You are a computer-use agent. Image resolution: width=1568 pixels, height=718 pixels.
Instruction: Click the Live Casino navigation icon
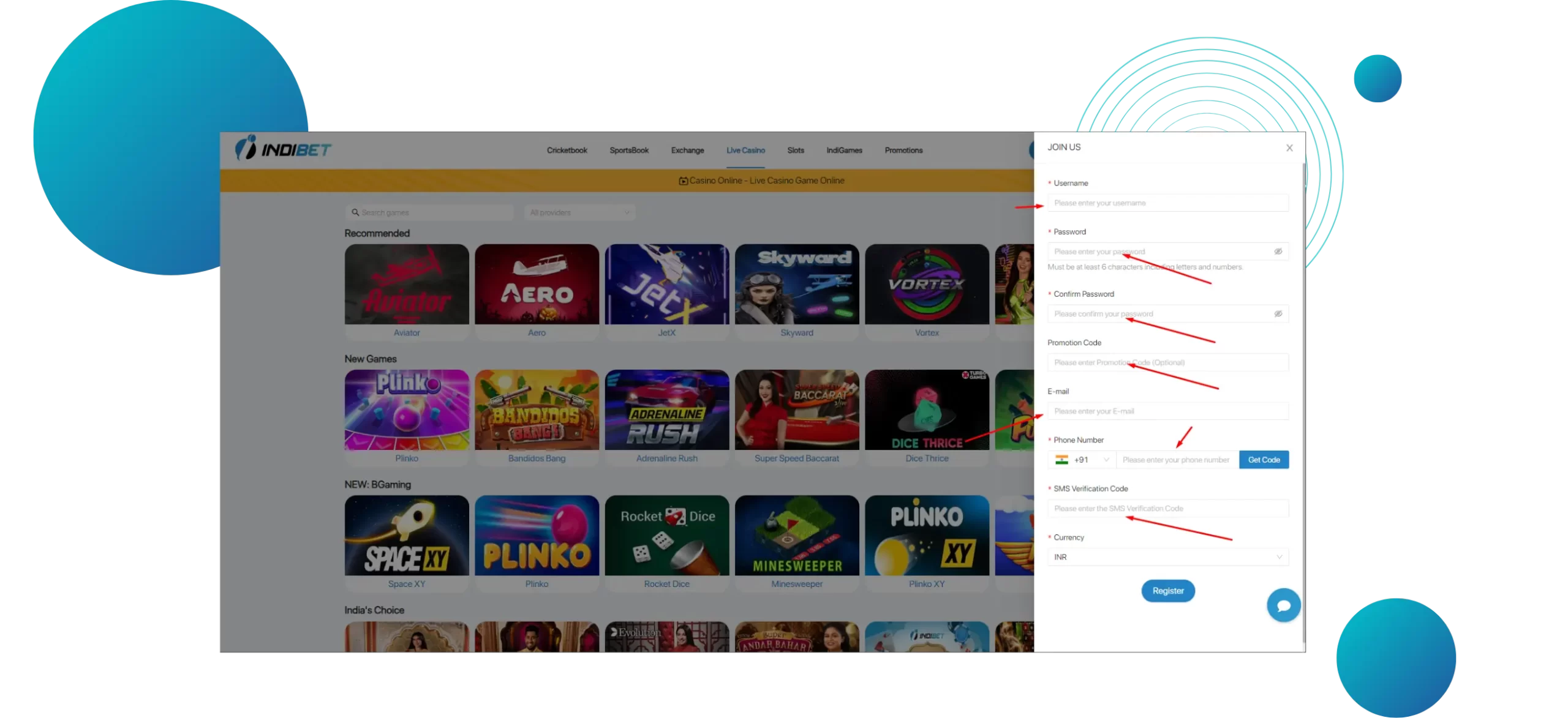745,150
